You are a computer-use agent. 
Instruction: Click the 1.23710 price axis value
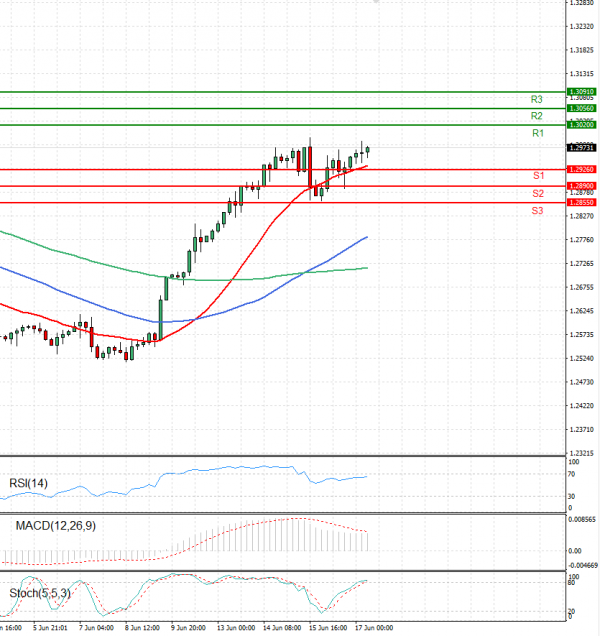coord(581,430)
